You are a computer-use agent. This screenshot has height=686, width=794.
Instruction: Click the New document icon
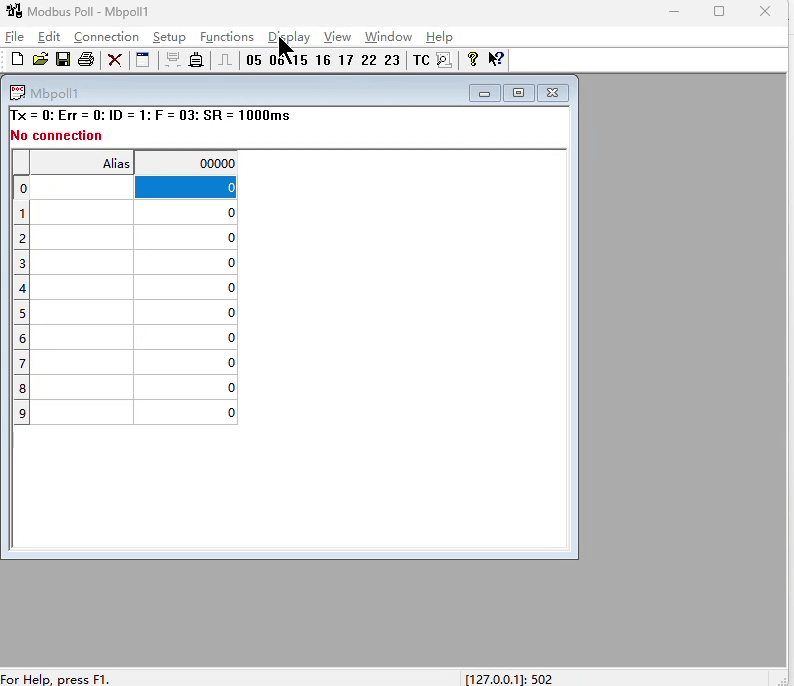coord(17,60)
